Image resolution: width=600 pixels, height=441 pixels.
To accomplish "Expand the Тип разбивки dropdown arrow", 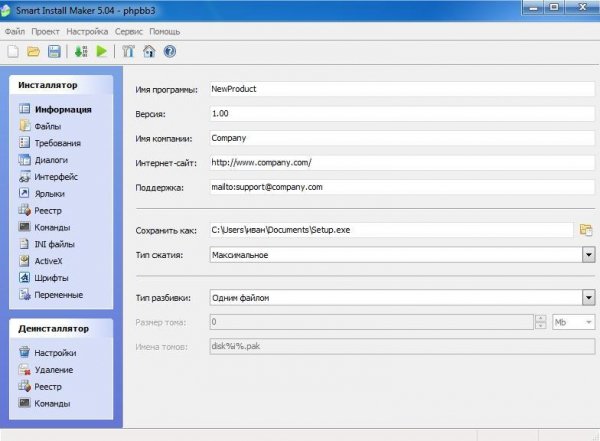I will [x=589, y=297].
